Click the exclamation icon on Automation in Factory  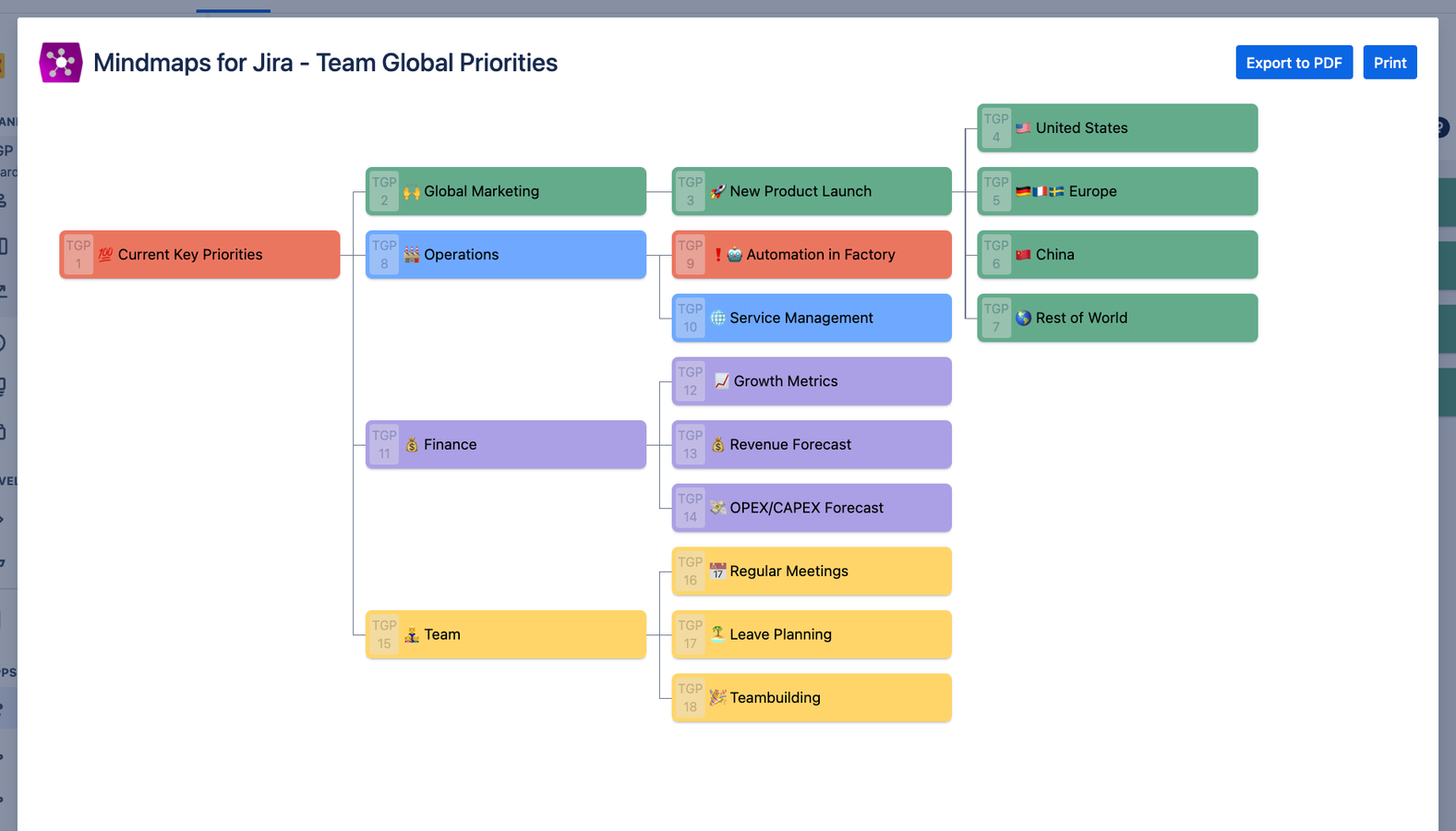click(718, 254)
